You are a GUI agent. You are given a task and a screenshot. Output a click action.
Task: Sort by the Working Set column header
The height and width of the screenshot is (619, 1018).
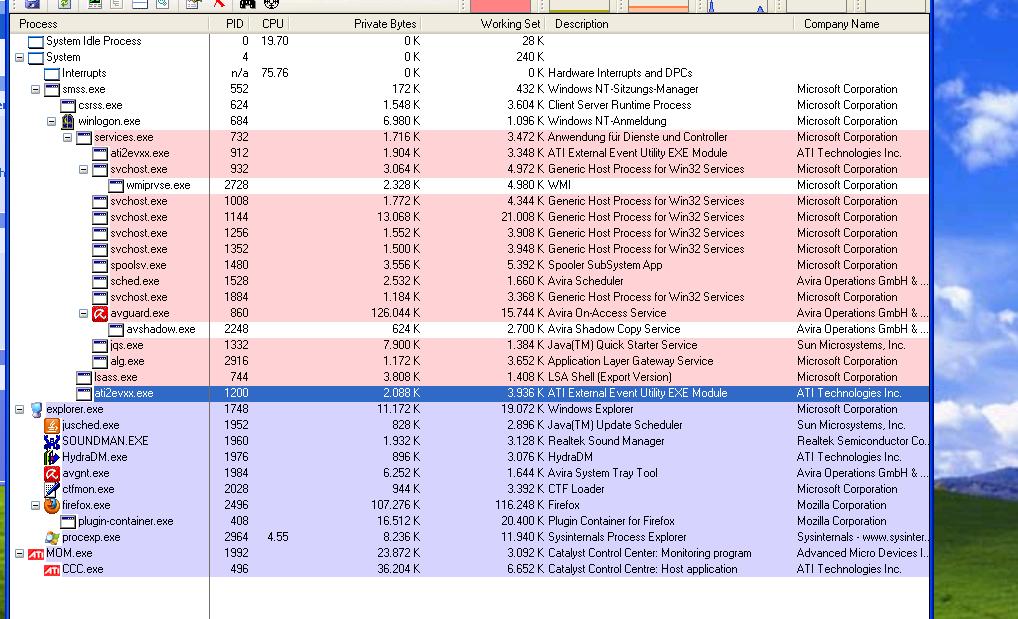pos(483,24)
